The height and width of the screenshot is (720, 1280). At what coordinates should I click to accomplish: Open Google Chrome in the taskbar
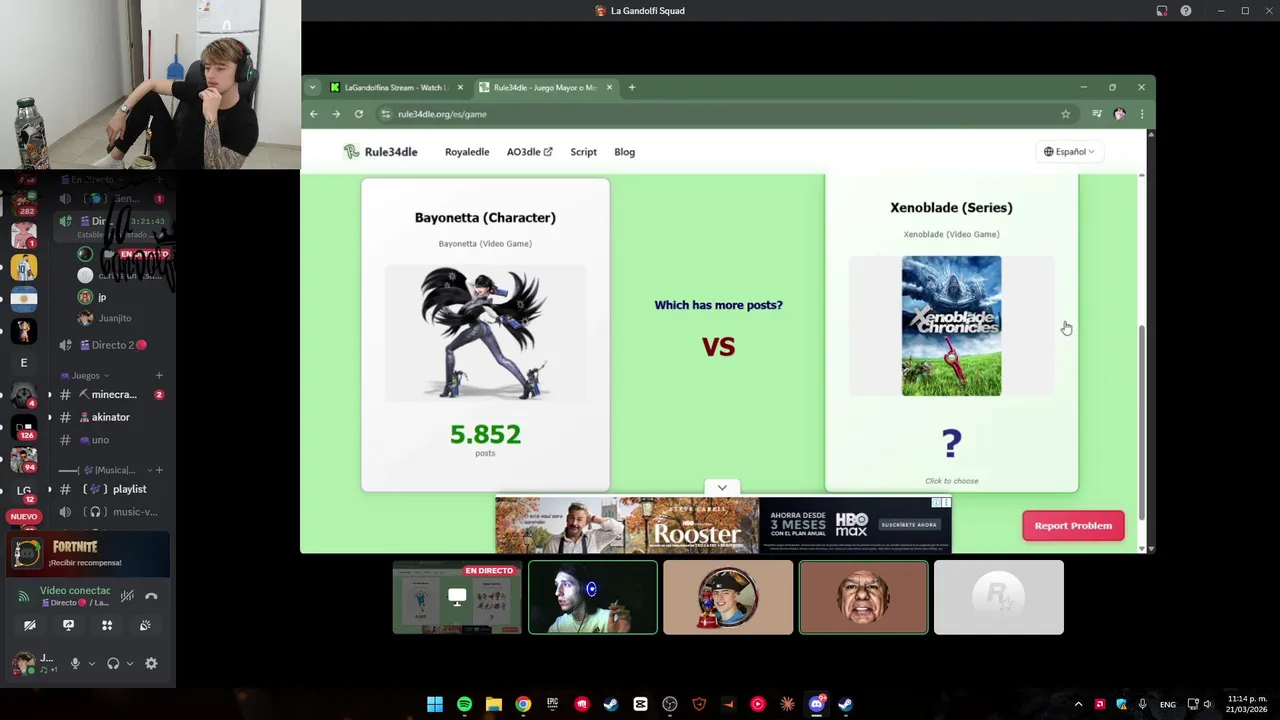coord(523,704)
